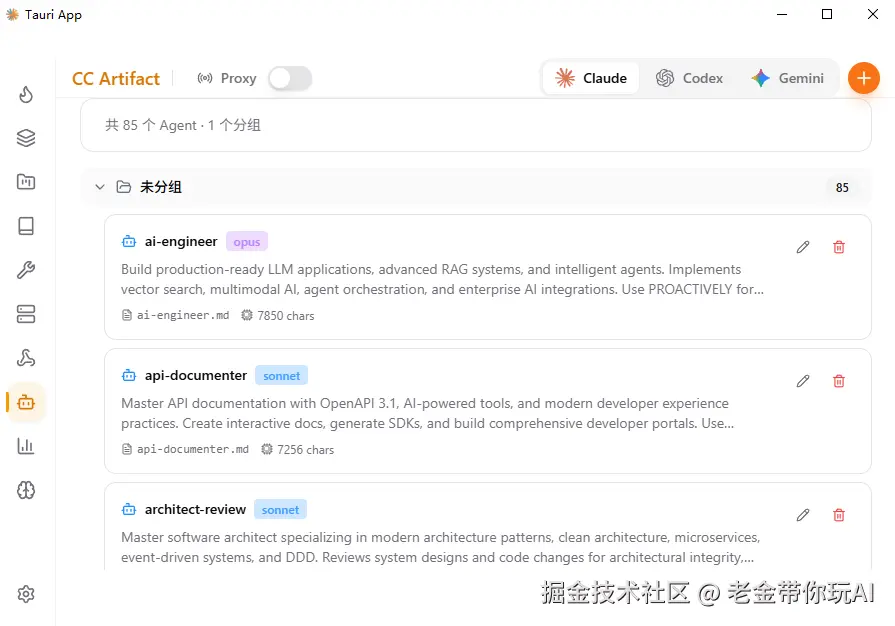Edit the ai-engineer agent
Viewport: 895px width, 626px height.
tap(803, 247)
